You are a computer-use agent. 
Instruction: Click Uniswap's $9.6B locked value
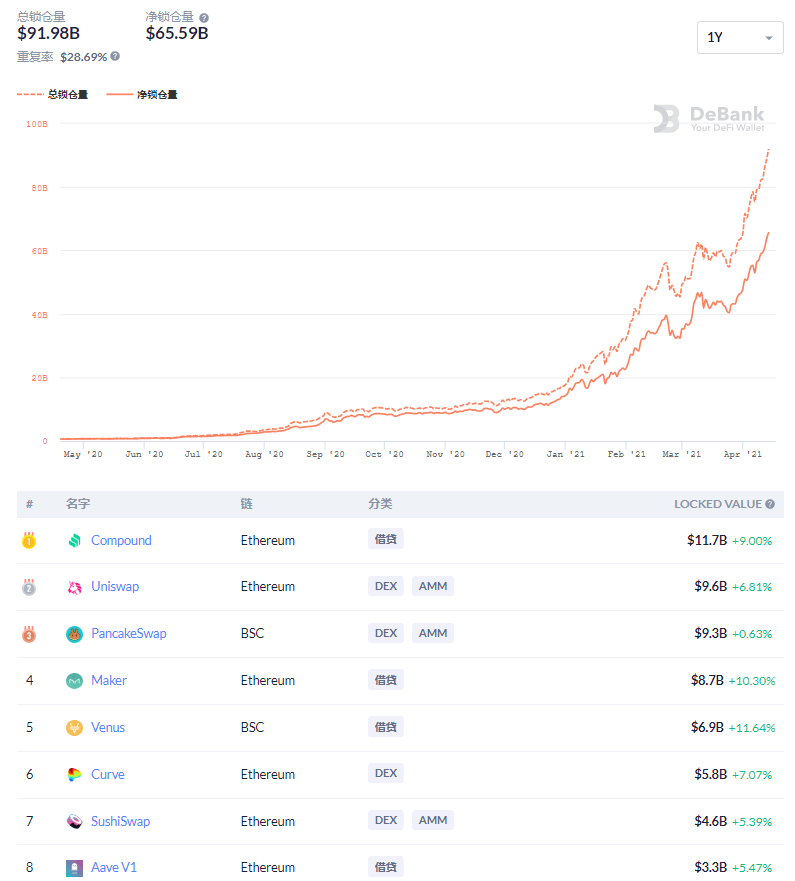tap(711, 587)
